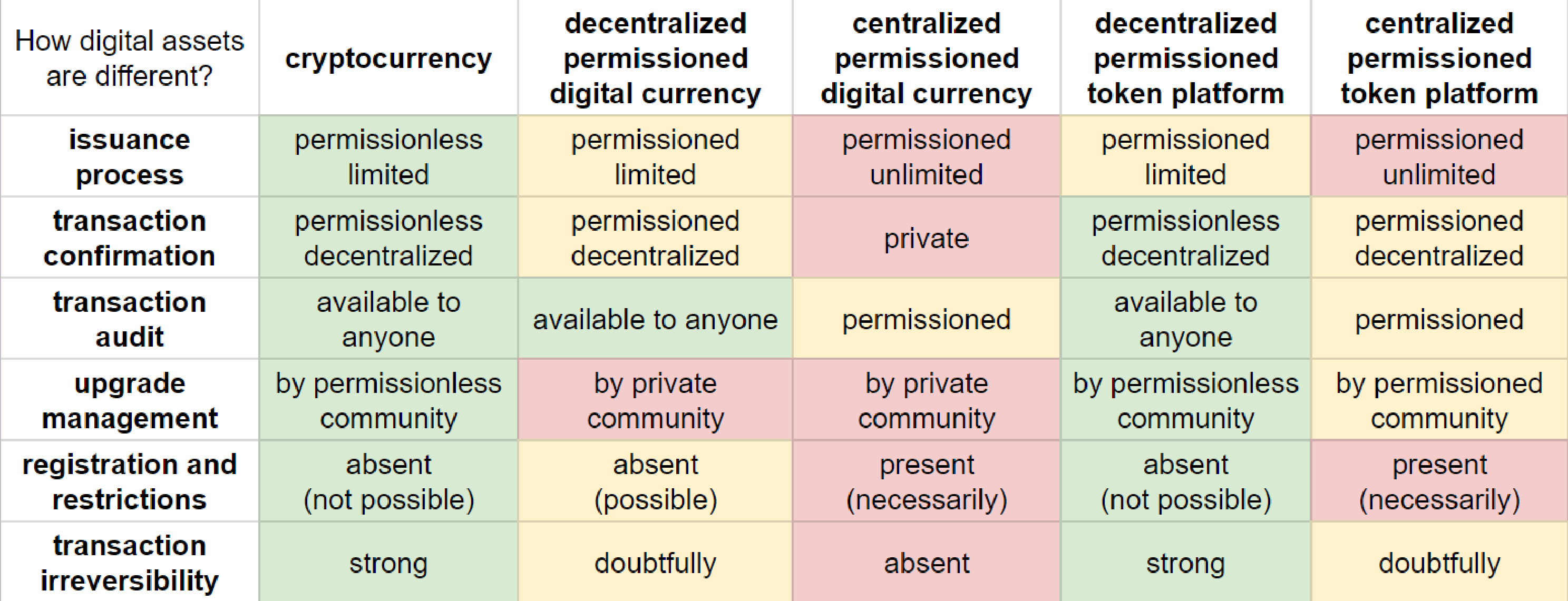Click the transaction confirmation row label
The height and width of the screenshot is (601, 1568).
coord(130,238)
